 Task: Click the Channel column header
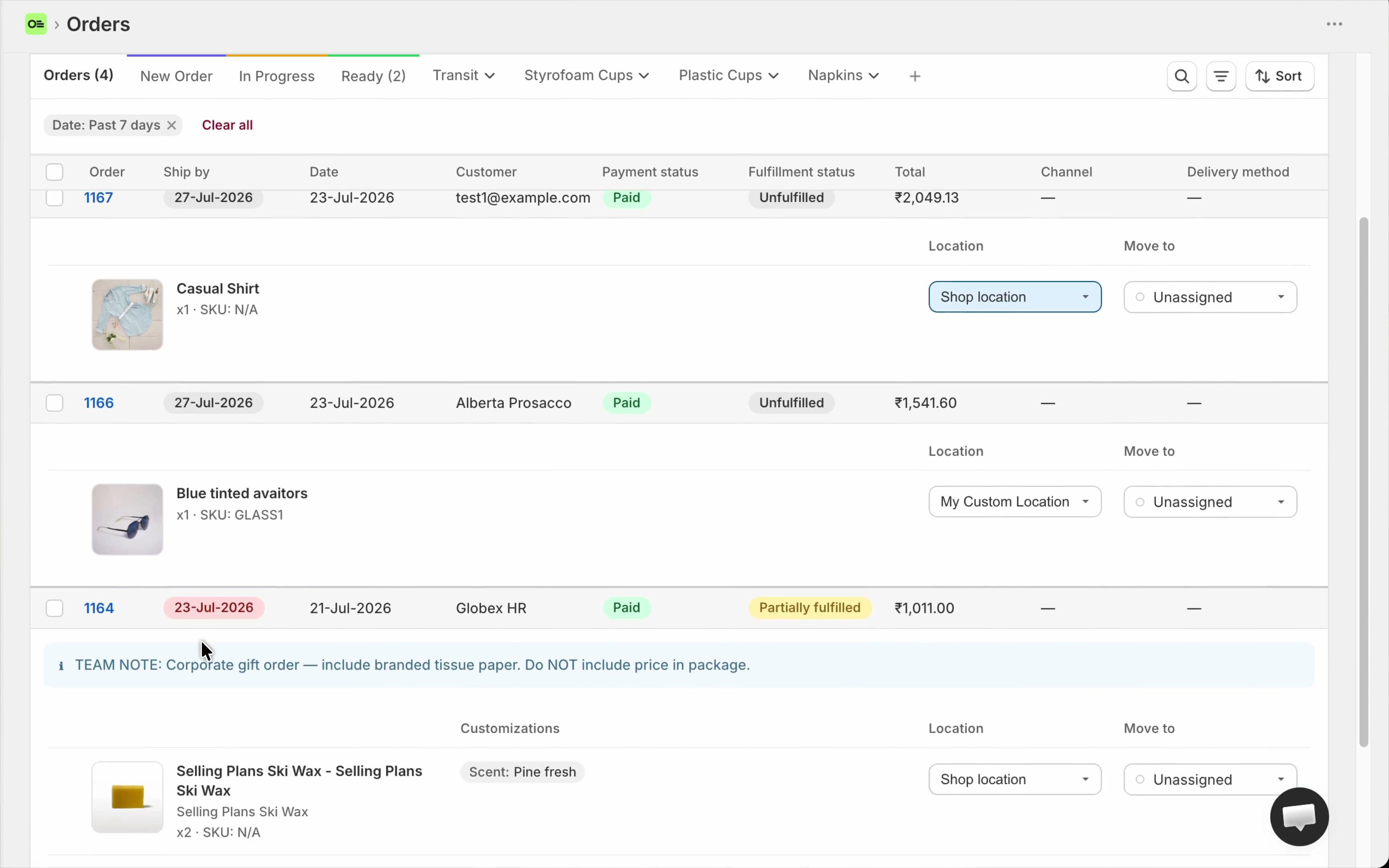(x=1066, y=172)
